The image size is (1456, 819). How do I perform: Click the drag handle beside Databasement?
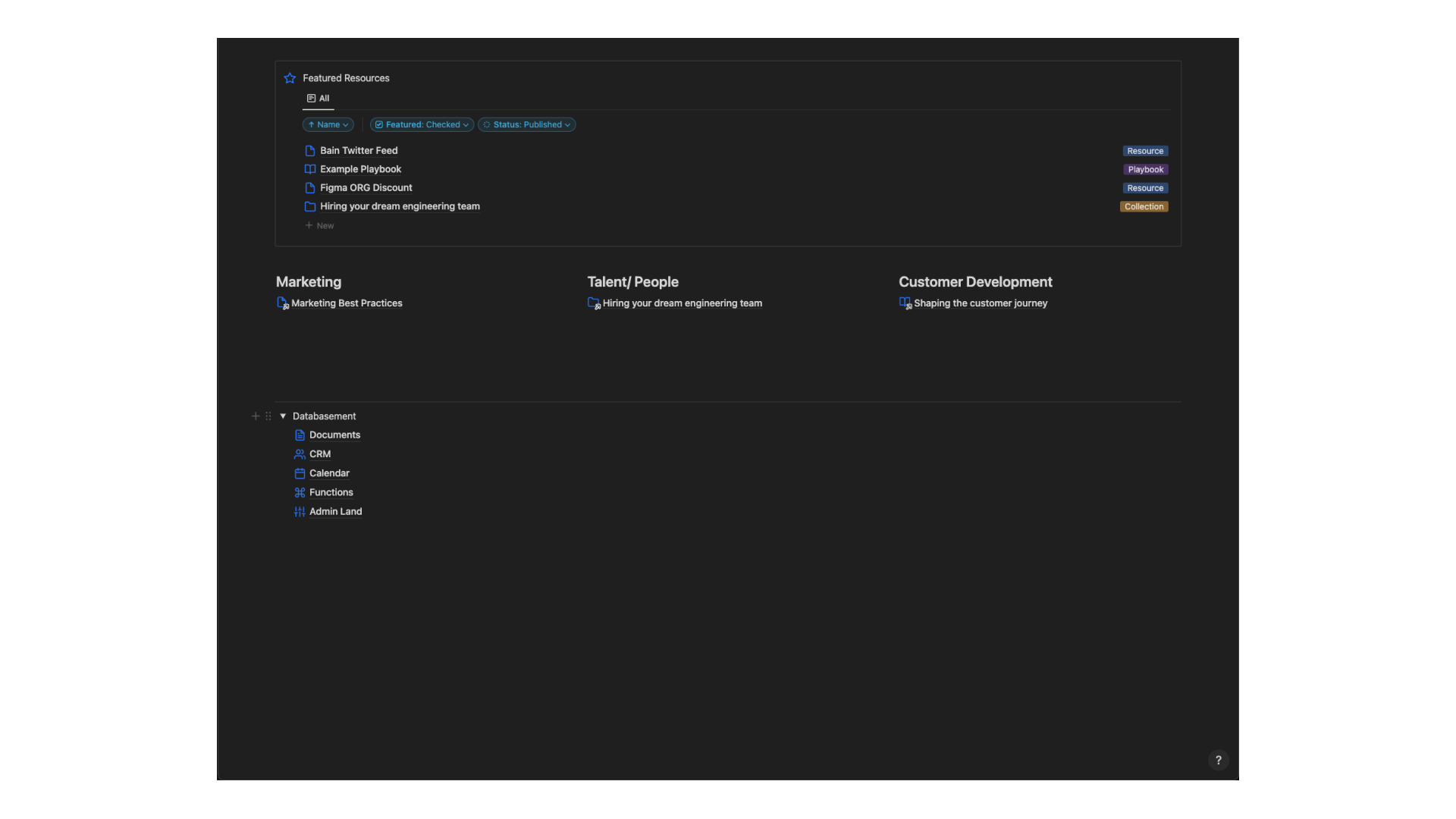pos(268,416)
